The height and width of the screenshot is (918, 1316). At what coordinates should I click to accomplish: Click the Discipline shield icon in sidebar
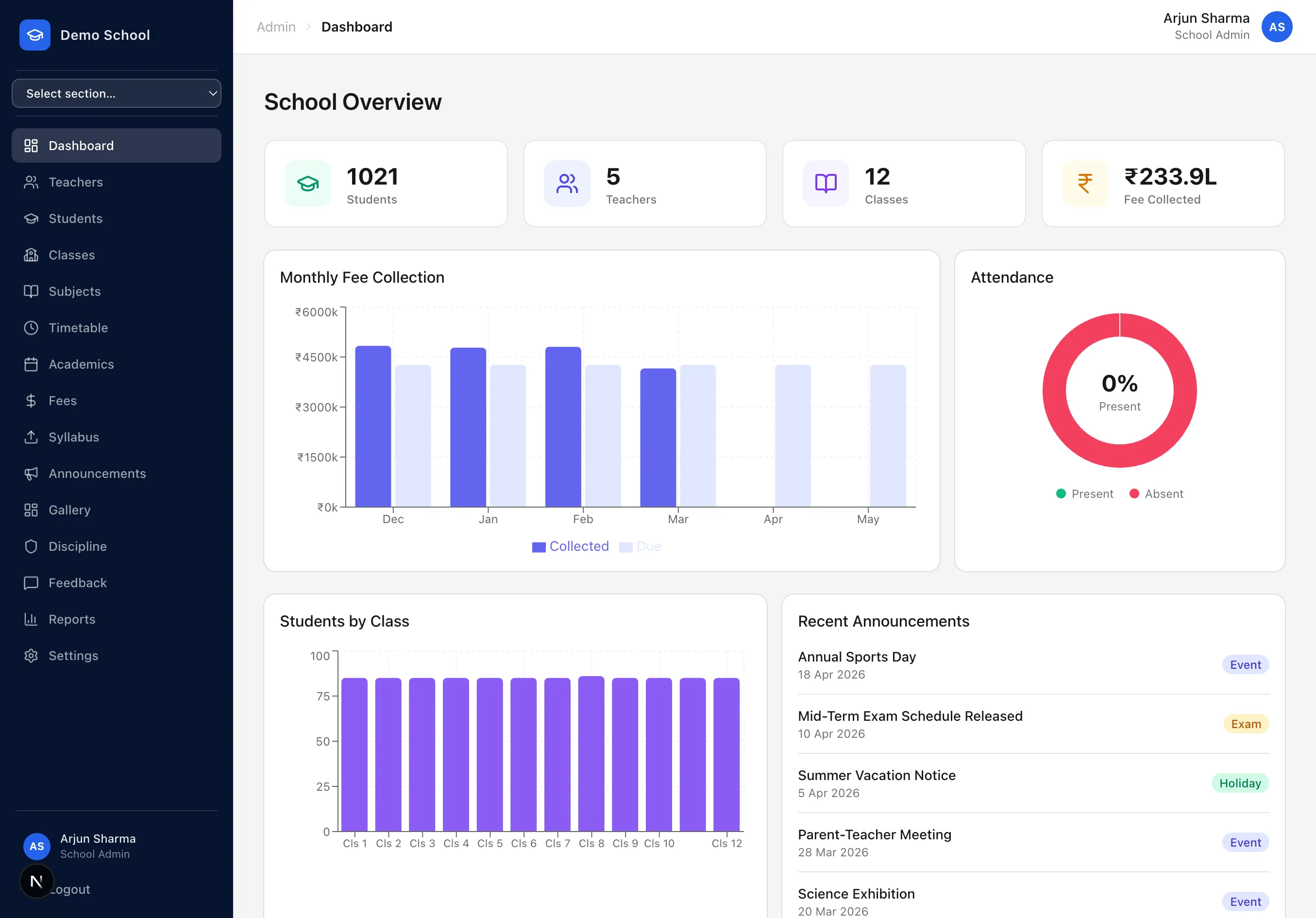31,546
